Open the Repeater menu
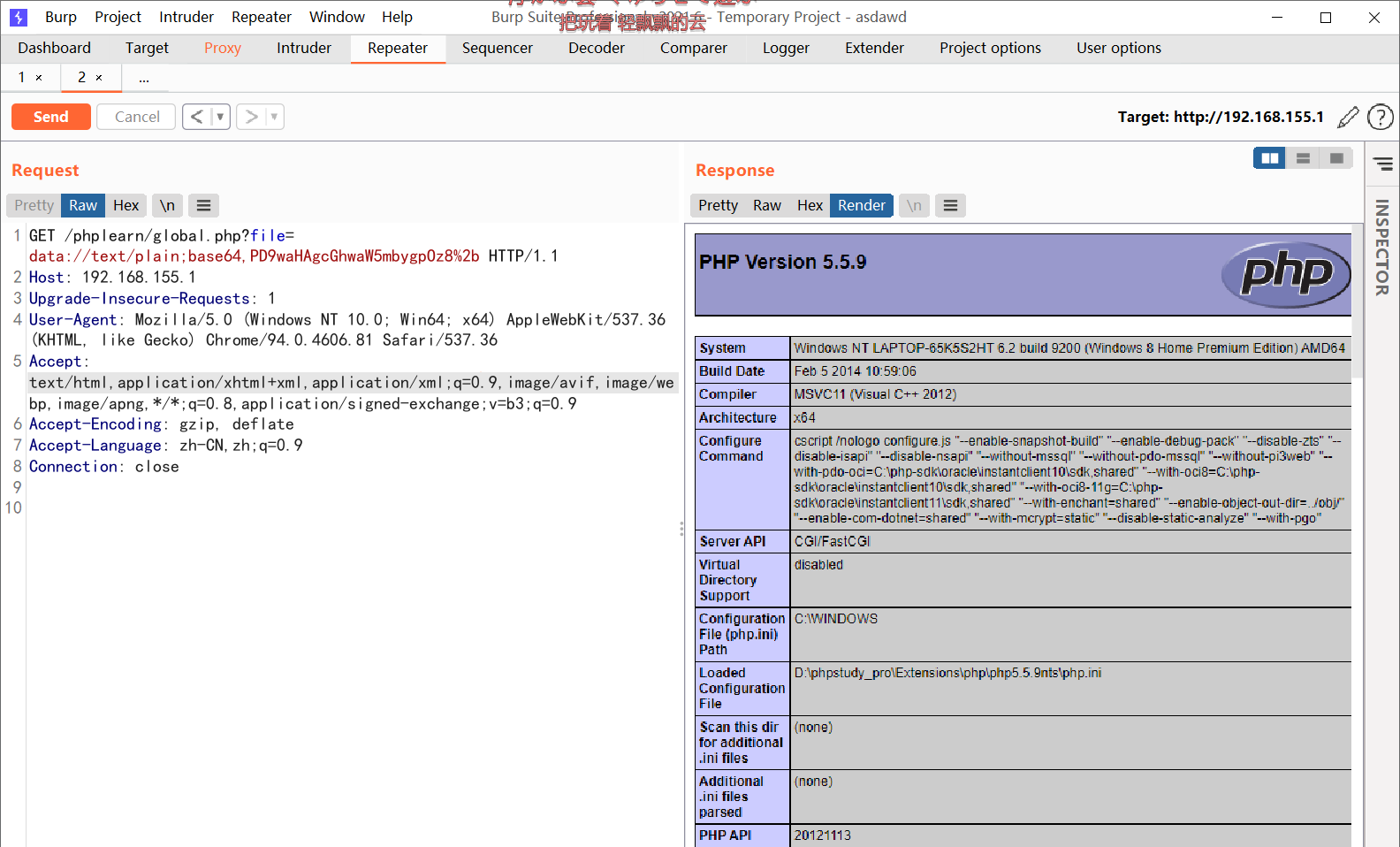 [262, 17]
